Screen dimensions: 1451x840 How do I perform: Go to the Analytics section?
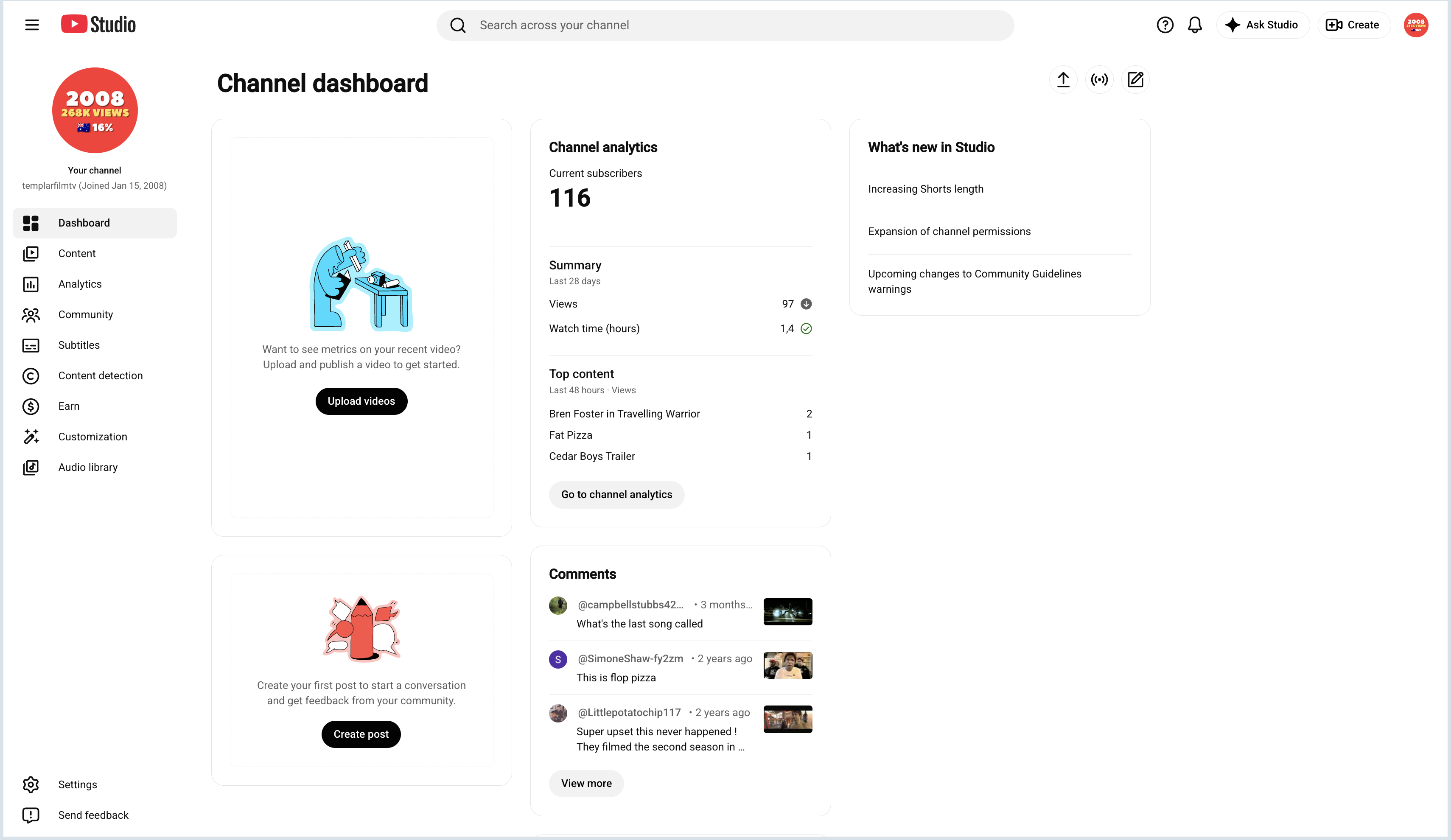[79, 284]
